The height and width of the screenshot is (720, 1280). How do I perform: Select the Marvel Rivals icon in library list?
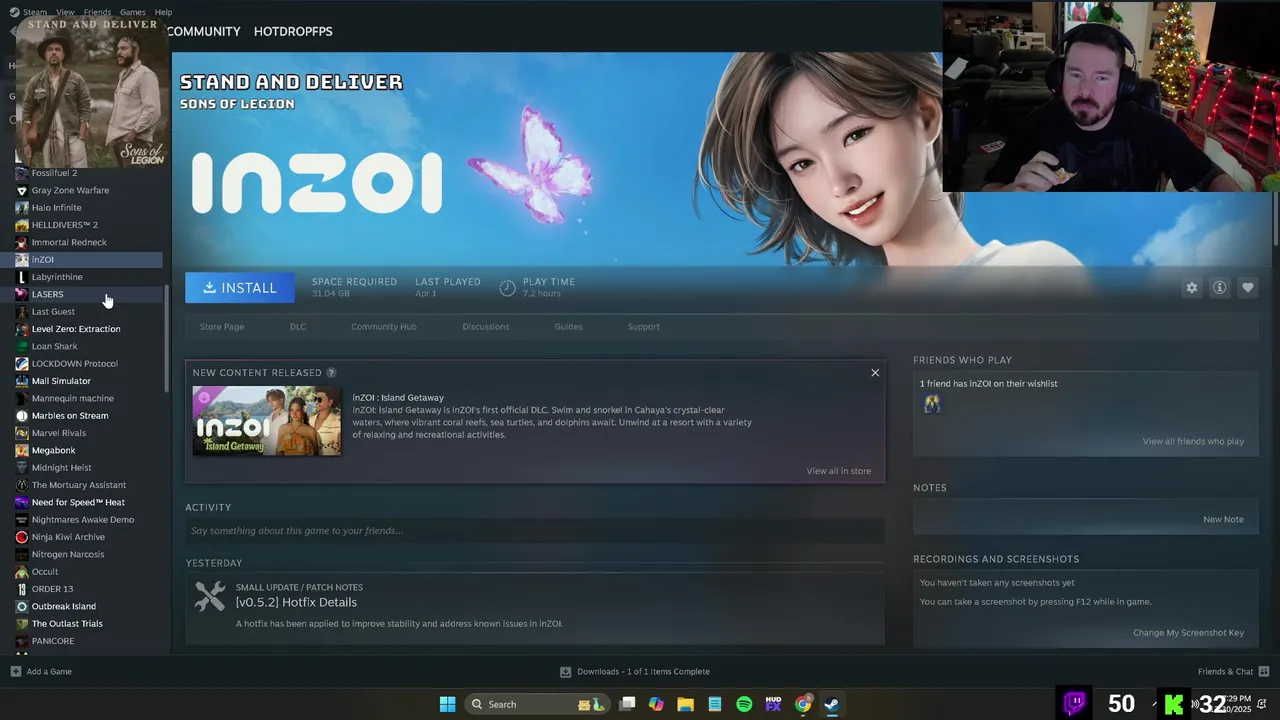(x=22, y=433)
